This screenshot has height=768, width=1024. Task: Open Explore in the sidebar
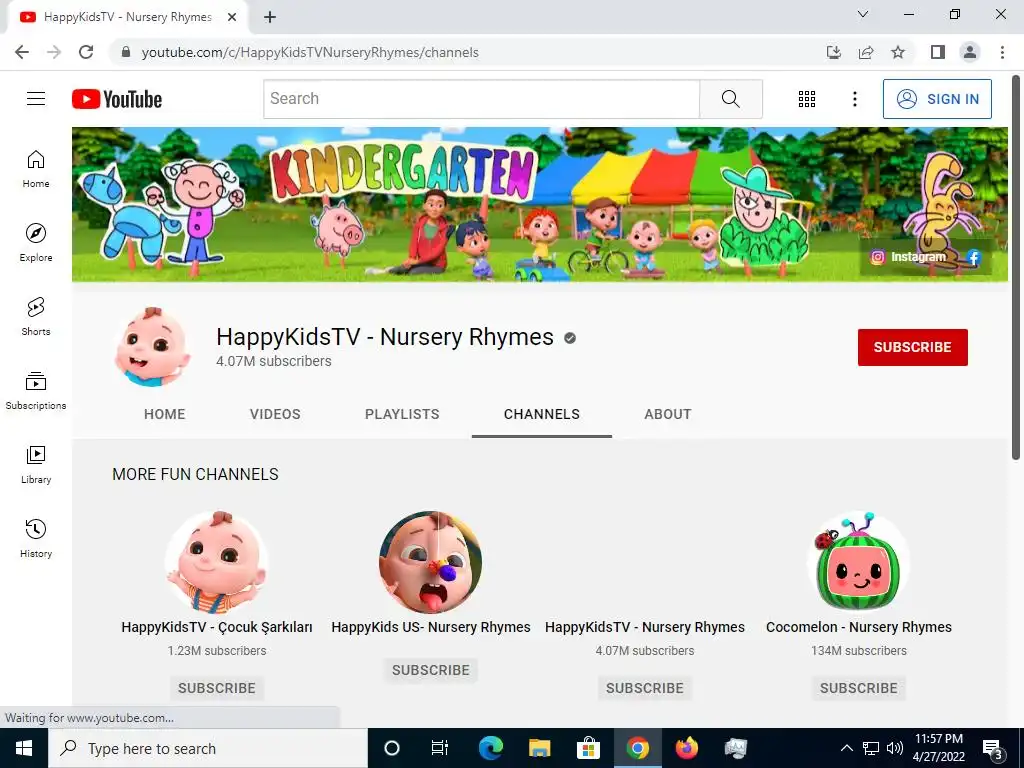pos(36,242)
